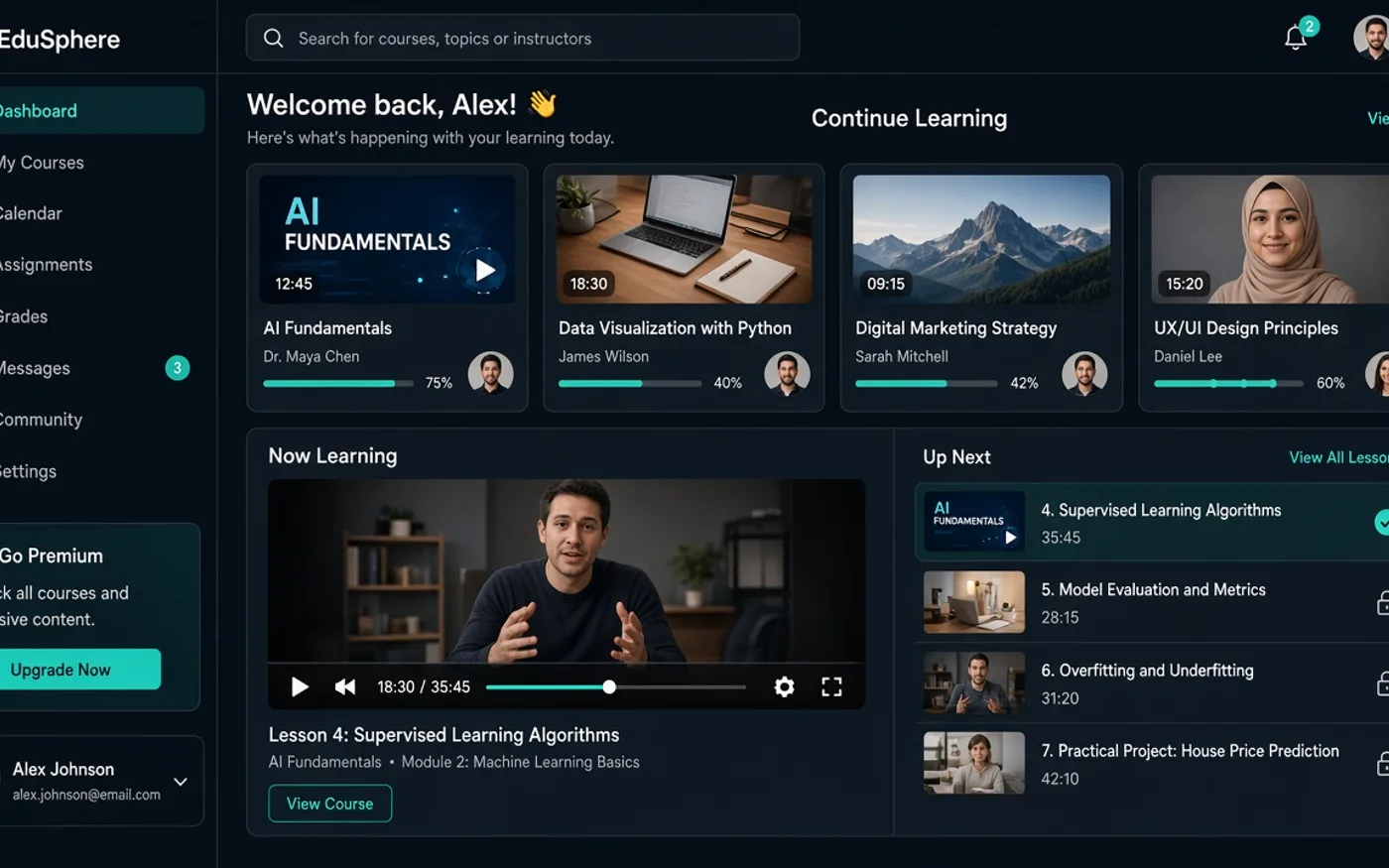
Task: Open Calendar from the sidebar
Action: point(31,213)
